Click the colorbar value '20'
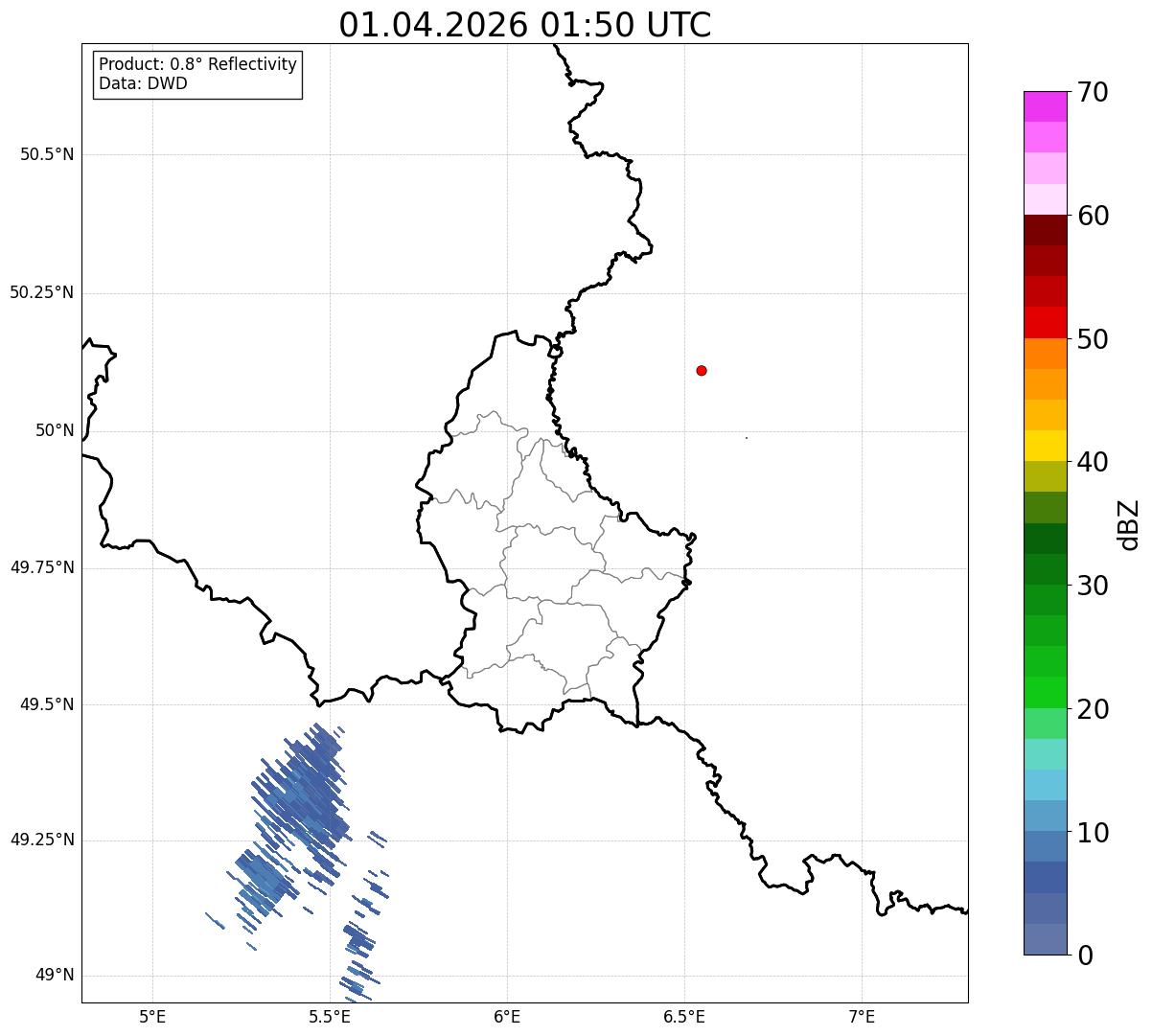This screenshot has height=1036, width=1152. pyautogui.click(x=1093, y=709)
